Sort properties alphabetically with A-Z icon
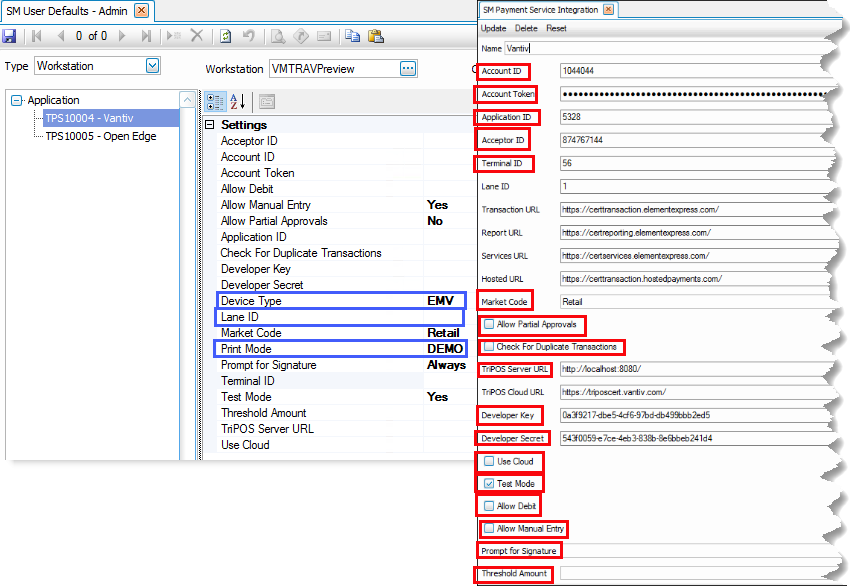The height and width of the screenshot is (586, 850). point(238,101)
